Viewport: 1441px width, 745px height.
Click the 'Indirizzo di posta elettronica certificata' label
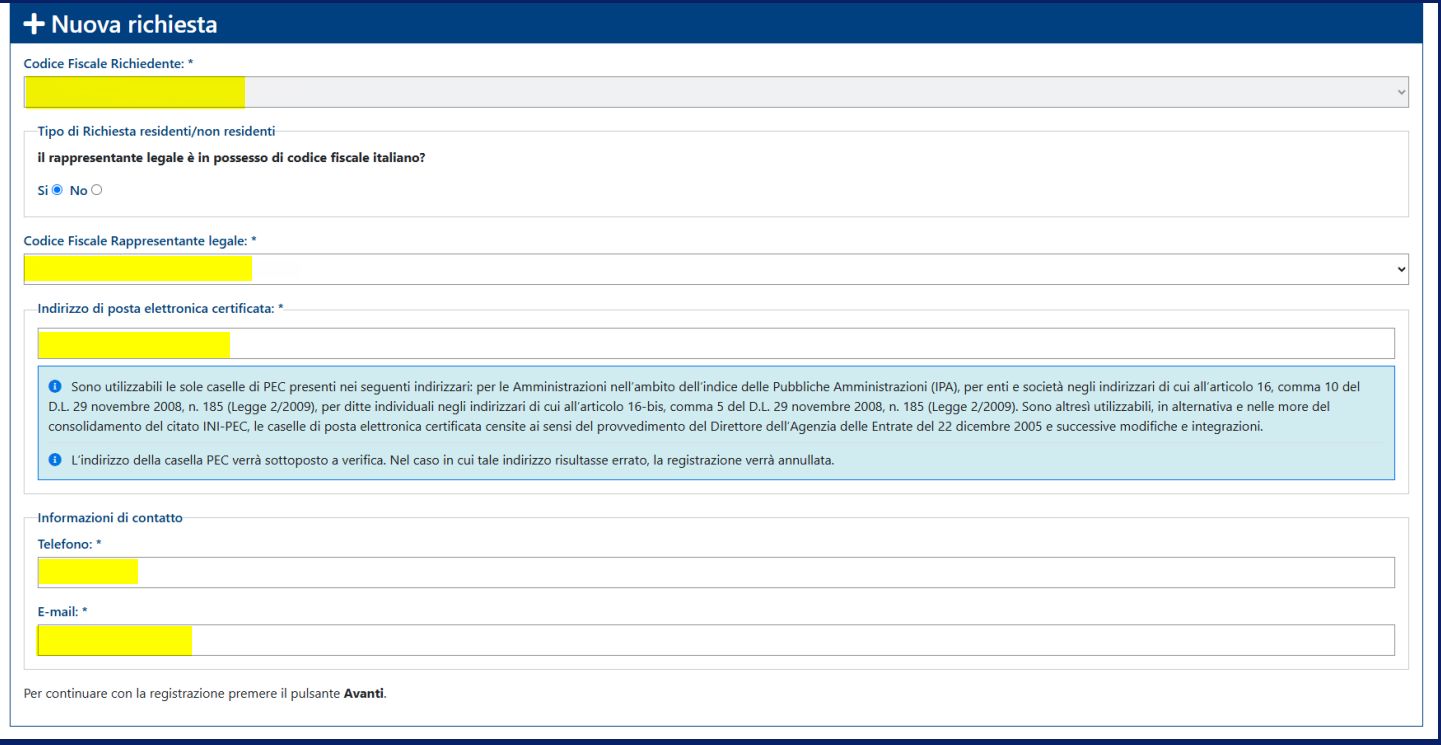pos(160,309)
